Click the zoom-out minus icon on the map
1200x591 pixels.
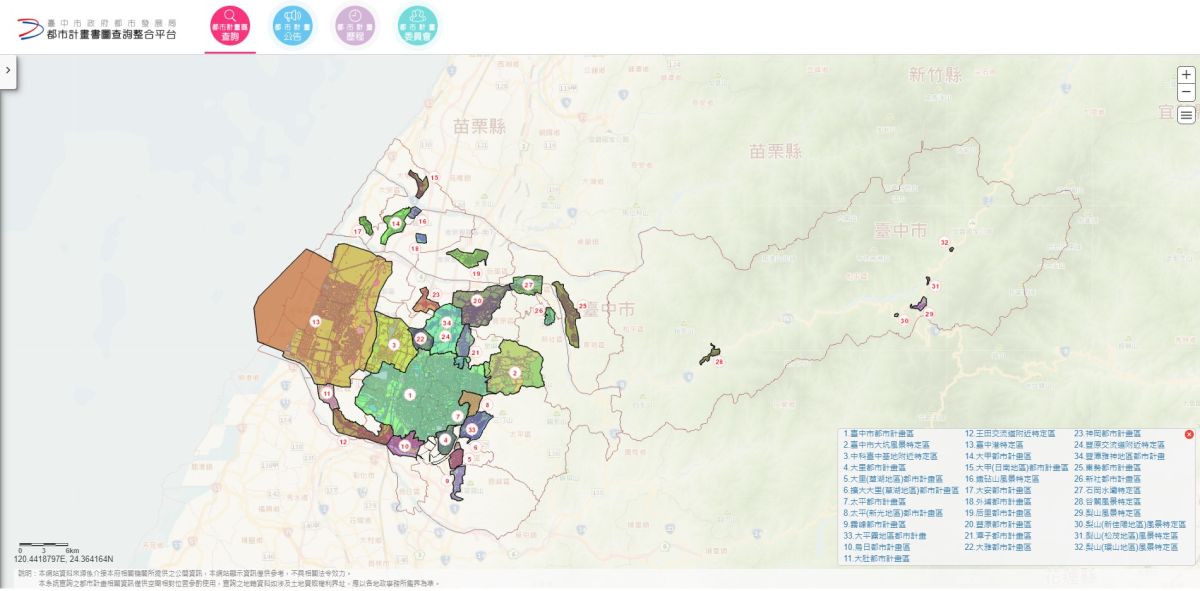[1184, 94]
